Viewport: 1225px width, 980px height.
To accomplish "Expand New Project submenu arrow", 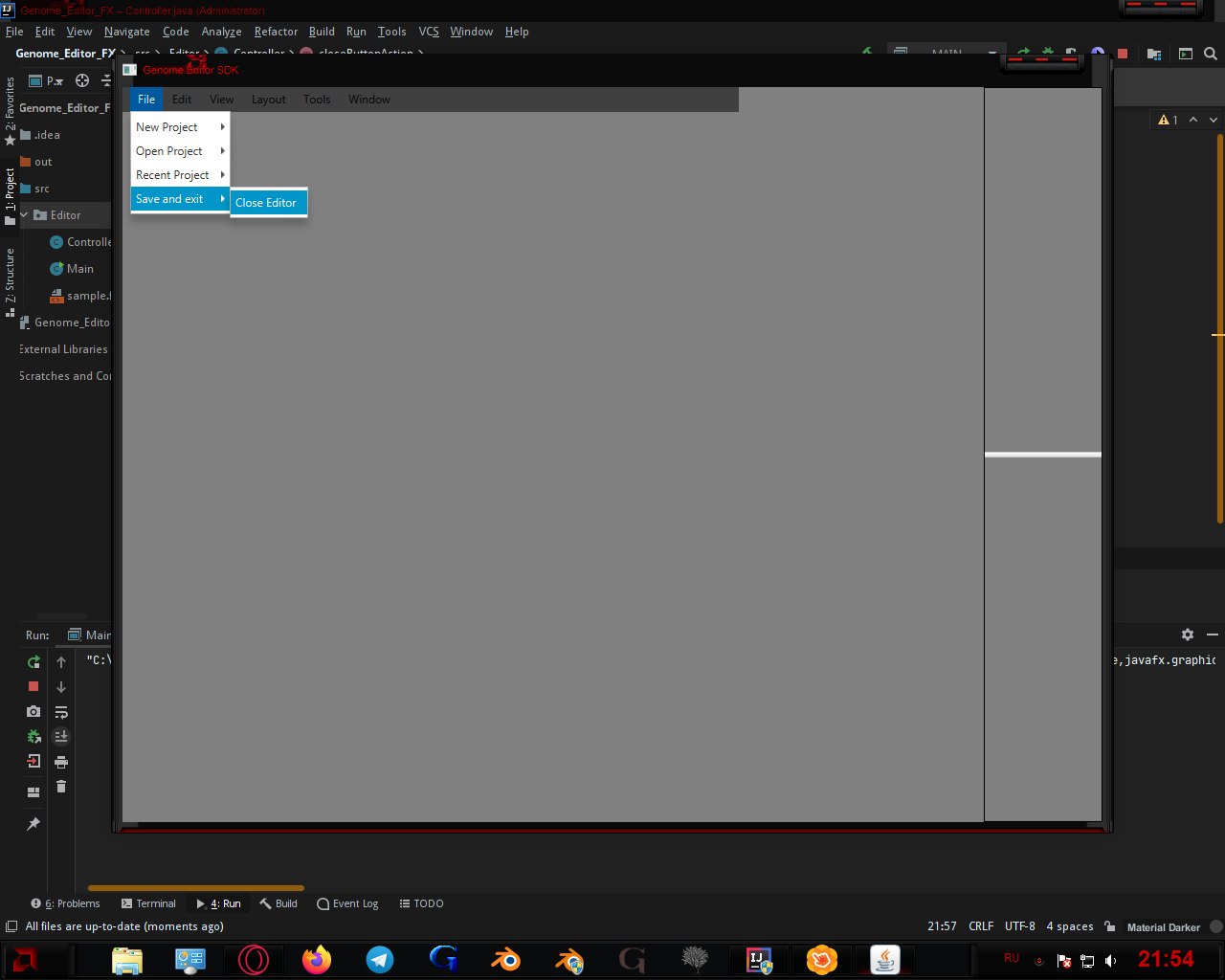I will (x=222, y=126).
